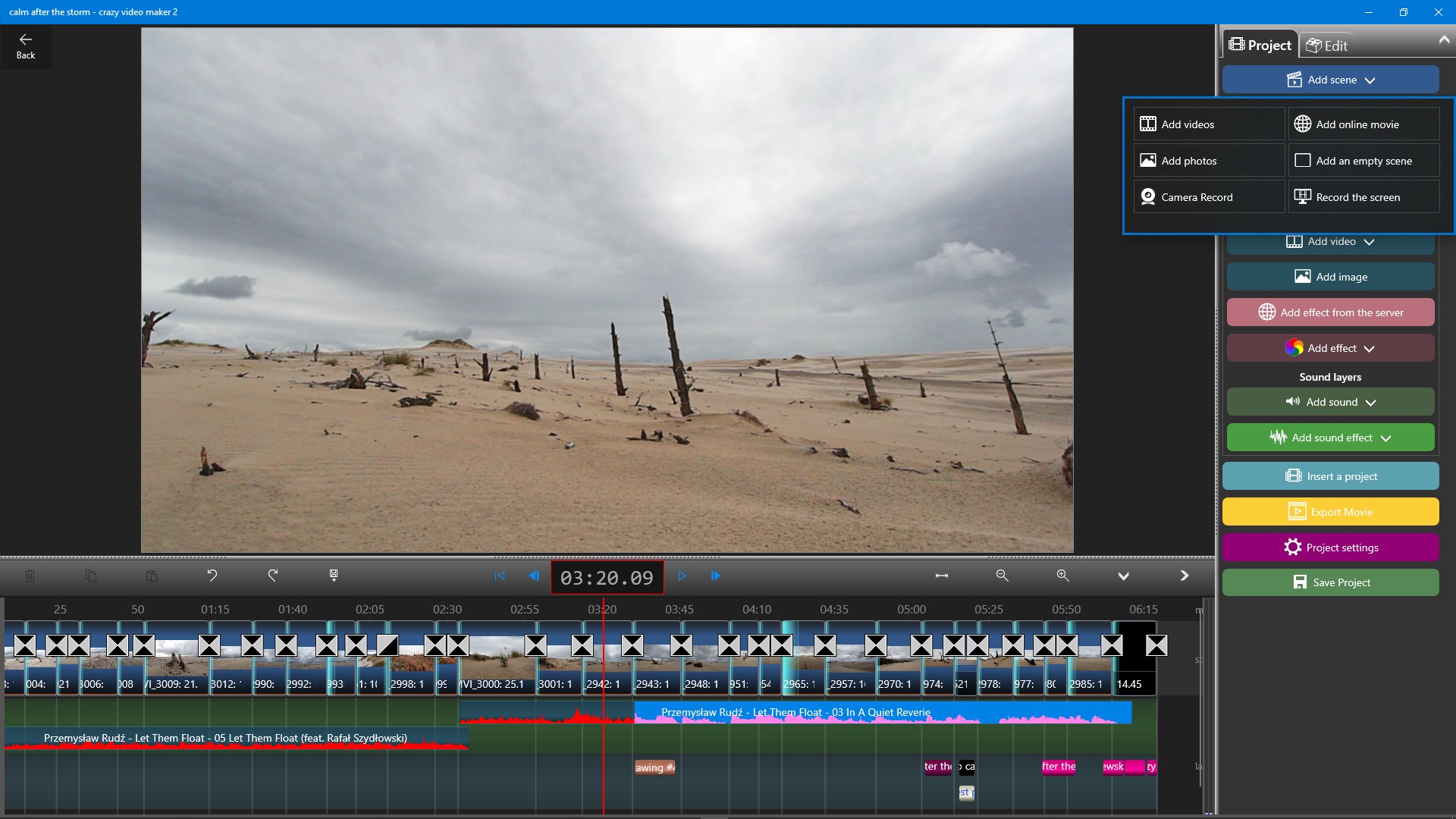The image size is (1456, 819).
Task: Click the save to timeline icon
Action: pyautogui.click(x=334, y=575)
